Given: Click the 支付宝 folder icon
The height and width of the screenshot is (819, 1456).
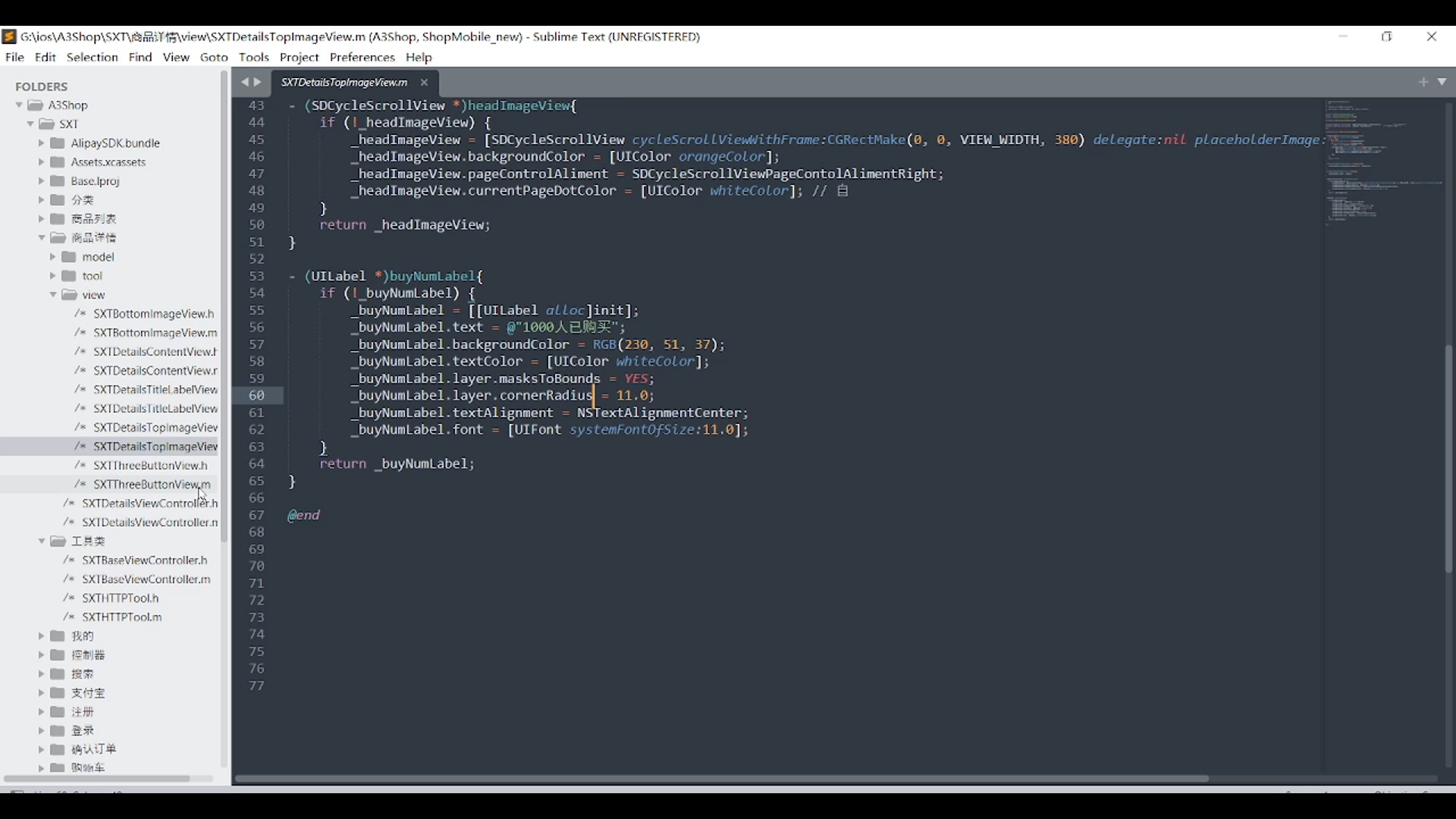Looking at the screenshot, I should (57, 692).
